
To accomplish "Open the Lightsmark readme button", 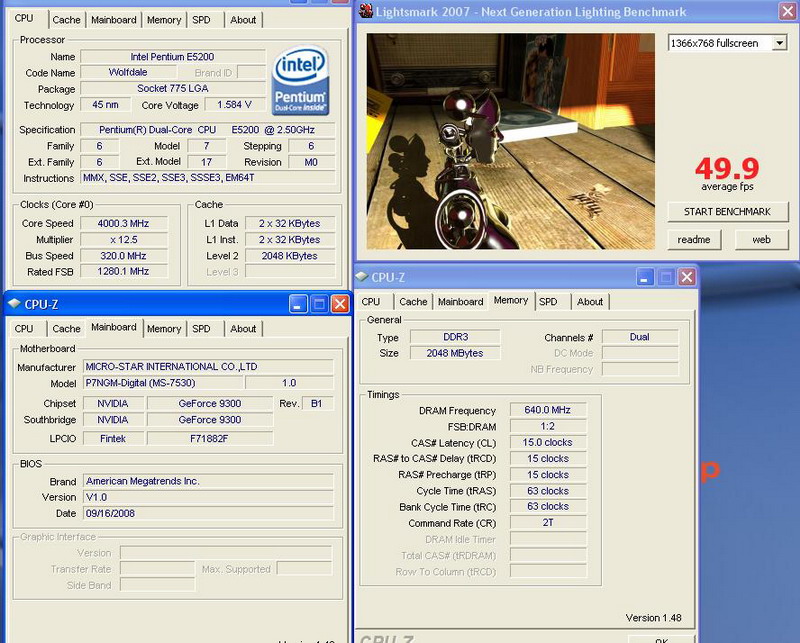I will (x=694, y=239).
